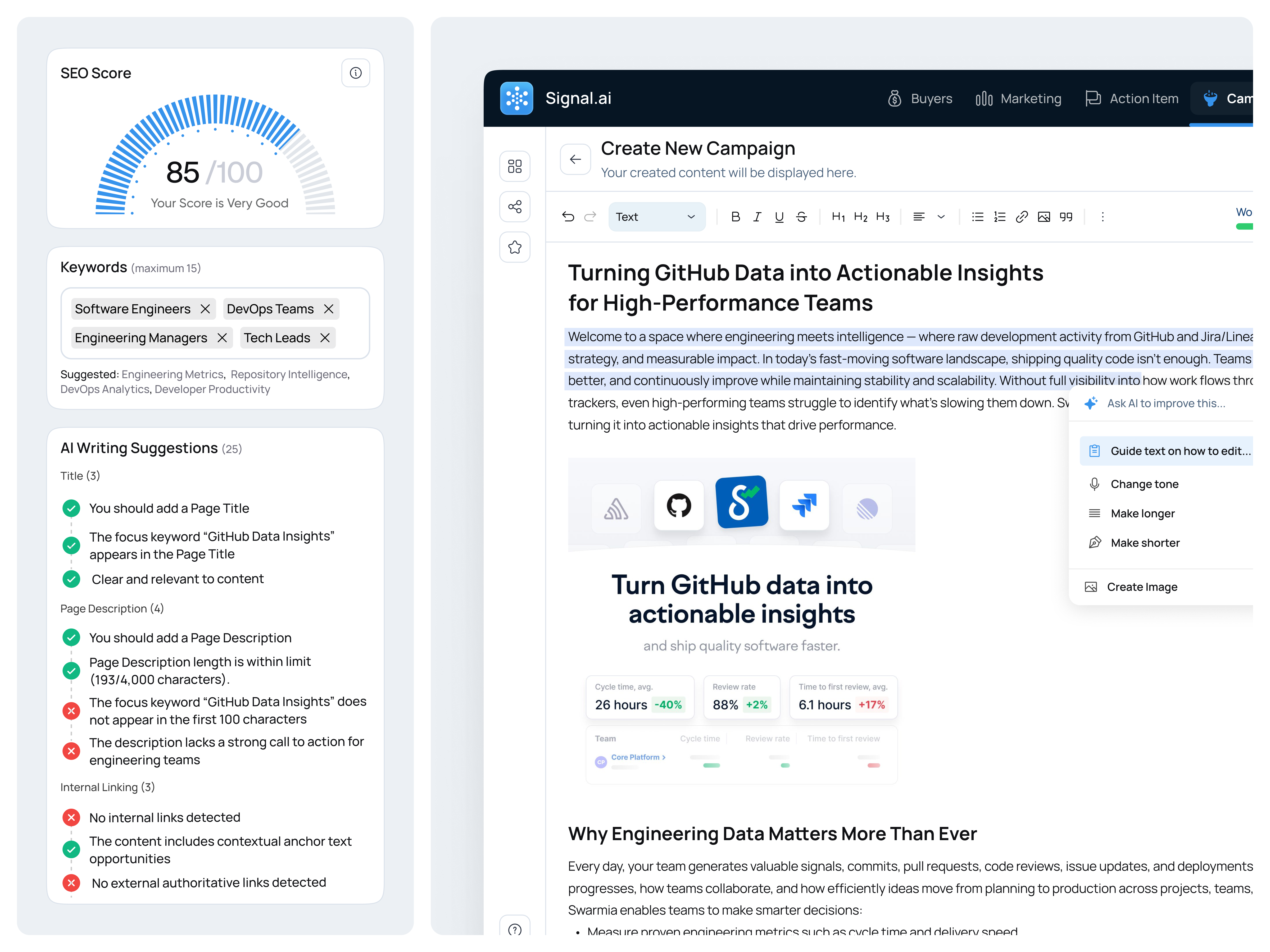The image size is (1270, 952).
Task: Click the star icon in the sidebar
Action: tap(515, 247)
